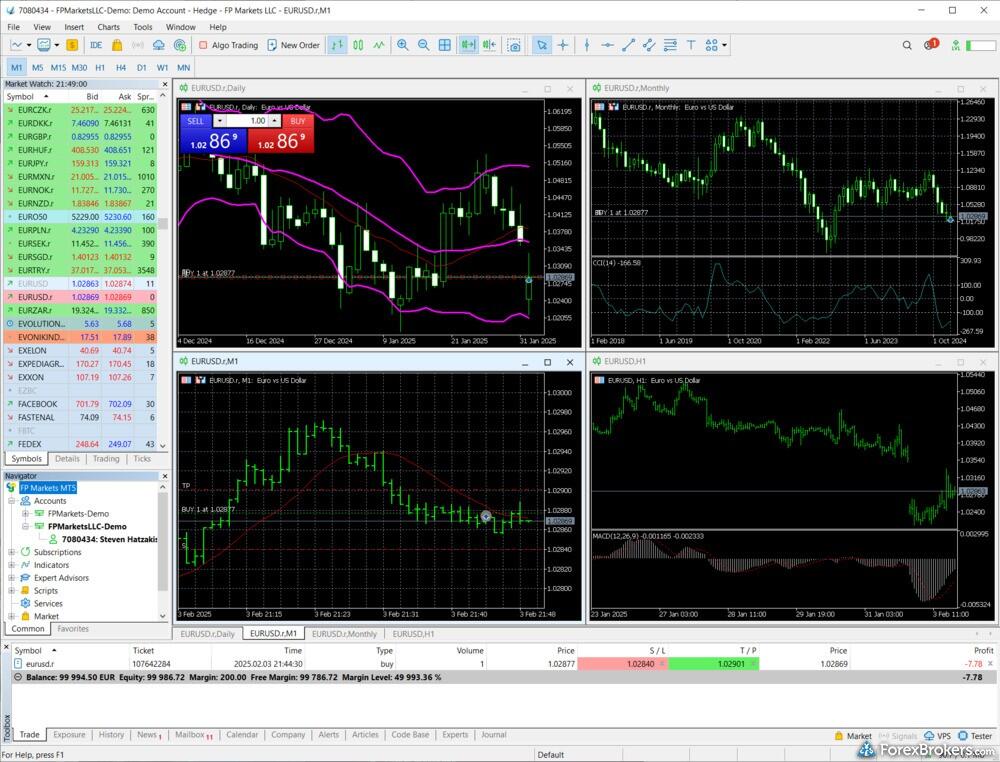Open the MetaEditor IDE icon
The image size is (1000, 762).
point(96,45)
